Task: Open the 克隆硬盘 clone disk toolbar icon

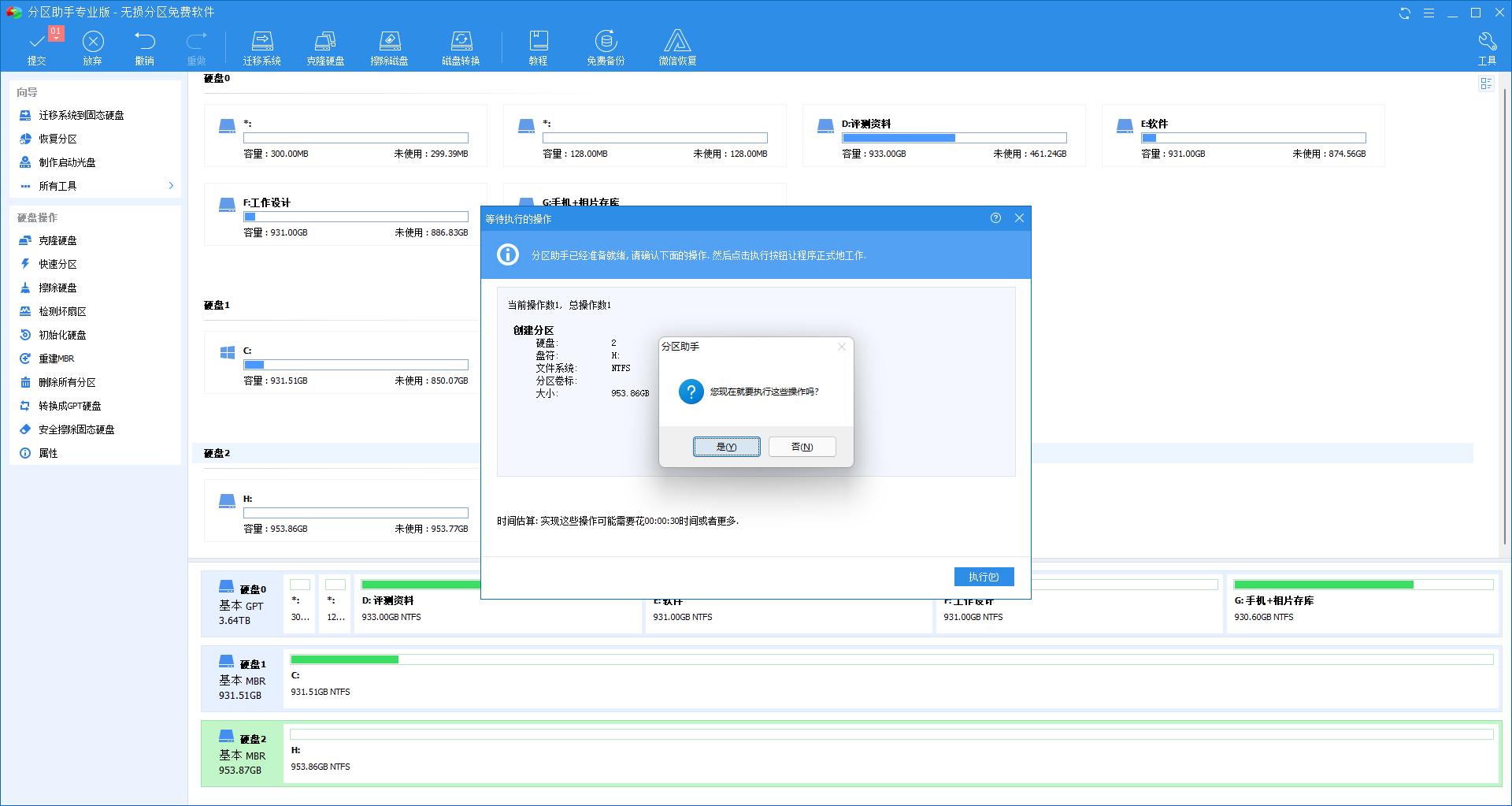Action: coord(325,42)
